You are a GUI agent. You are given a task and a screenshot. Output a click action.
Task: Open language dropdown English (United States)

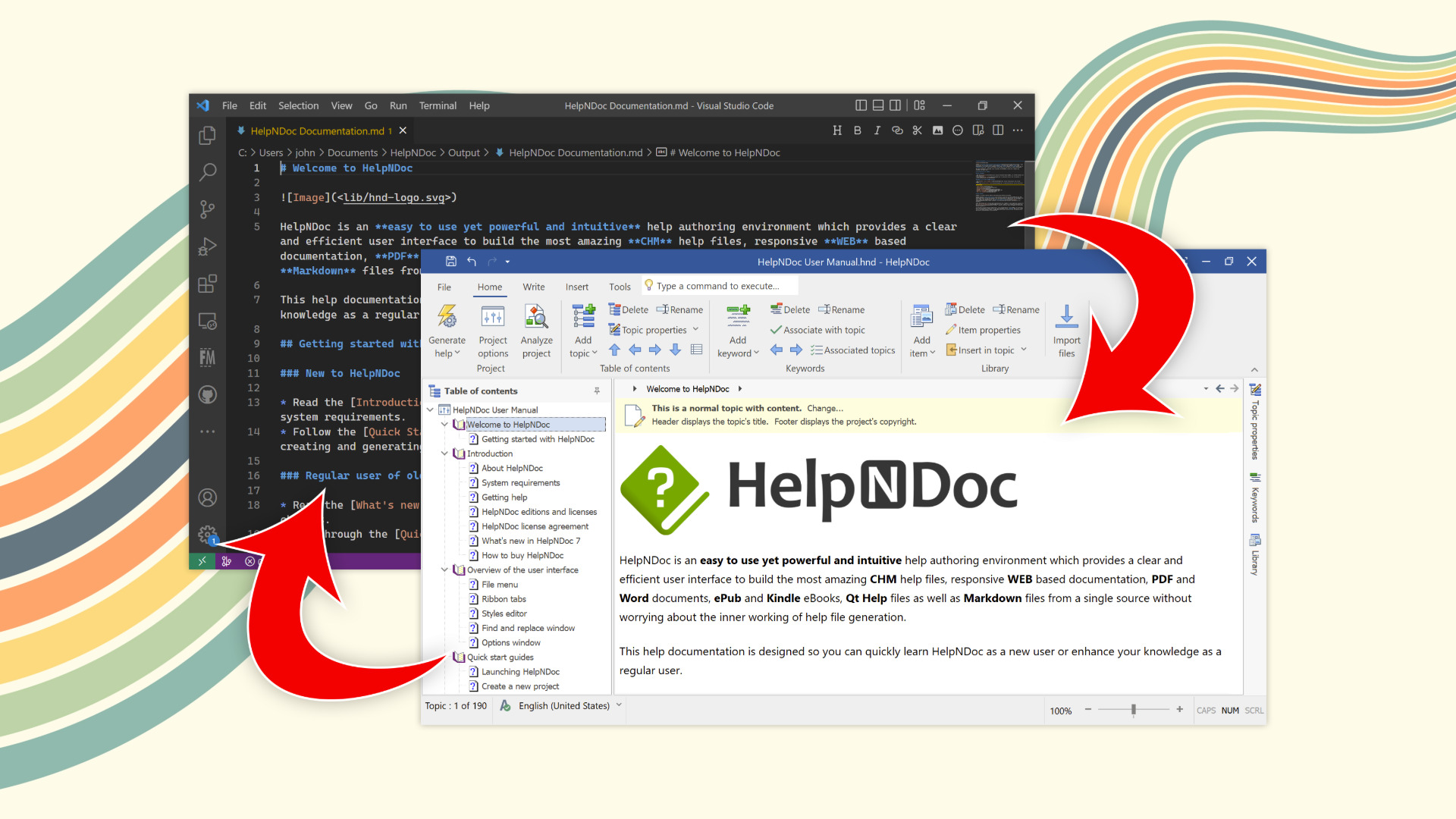[x=619, y=704]
